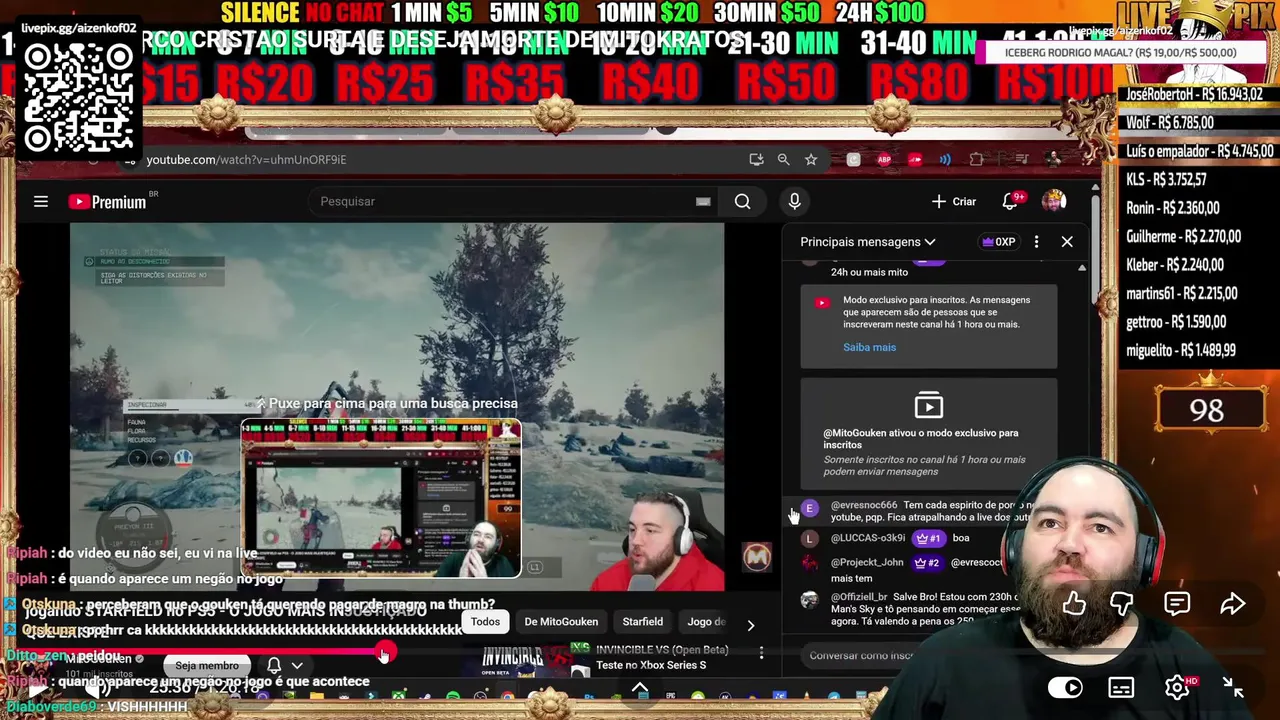The width and height of the screenshot is (1280, 720).
Task: Click the video's chevron-up expand arrow
Action: click(x=640, y=688)
